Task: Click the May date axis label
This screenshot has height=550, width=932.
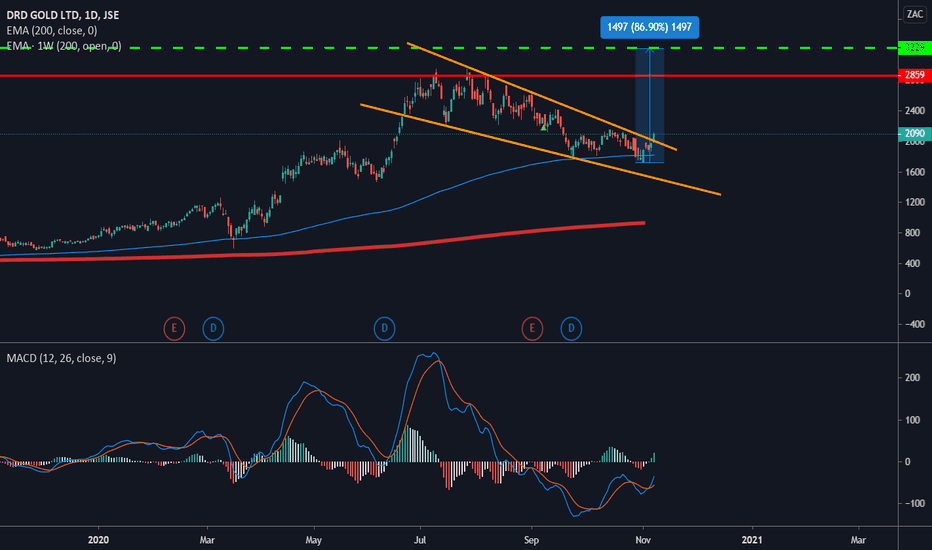Action: pyautogui.click(x=313, y=540)
